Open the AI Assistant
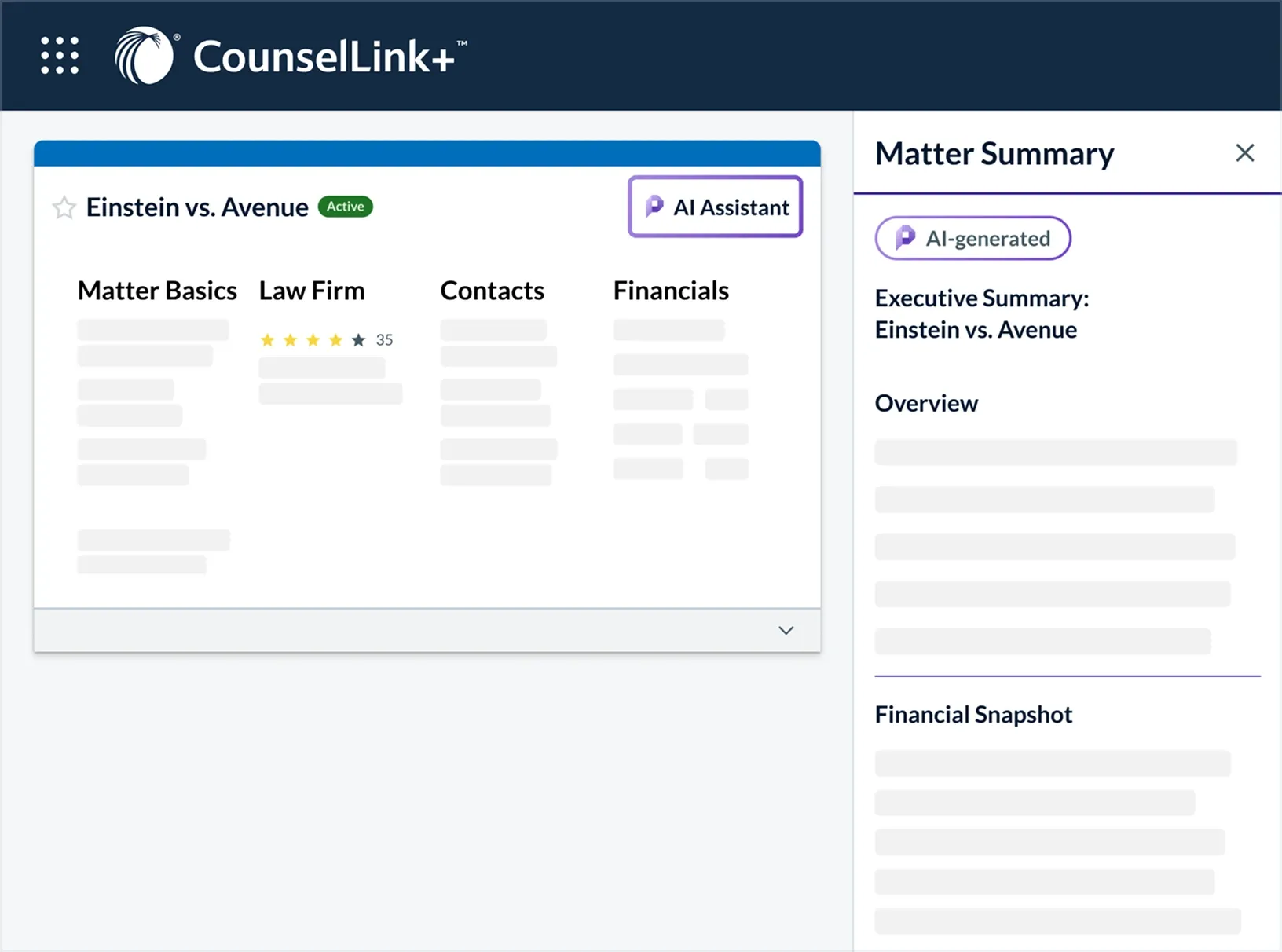The width and height of the screenshot is (1282, 952). click(x=715, y=207)
